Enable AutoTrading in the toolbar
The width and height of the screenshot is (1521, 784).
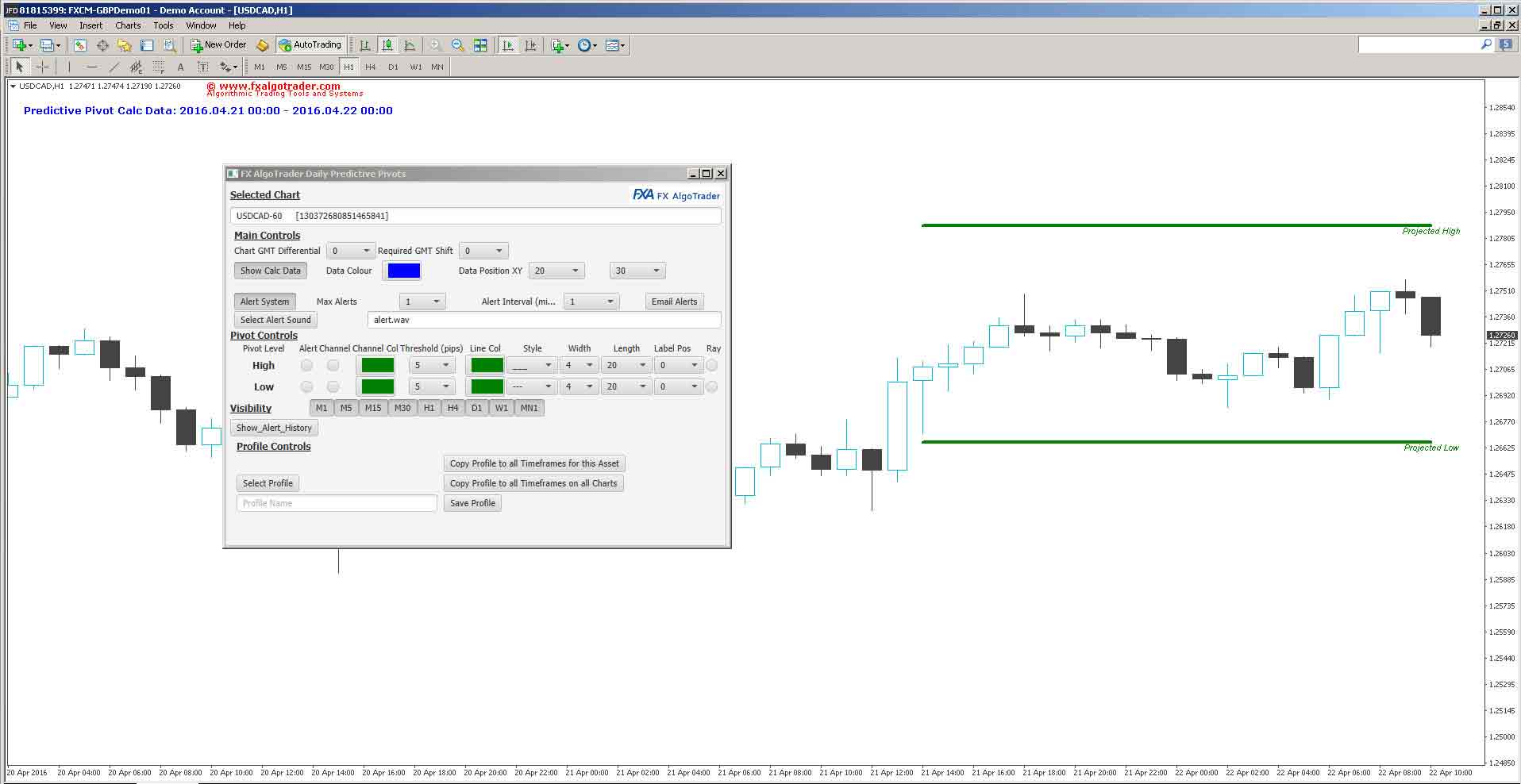[310, 45]
